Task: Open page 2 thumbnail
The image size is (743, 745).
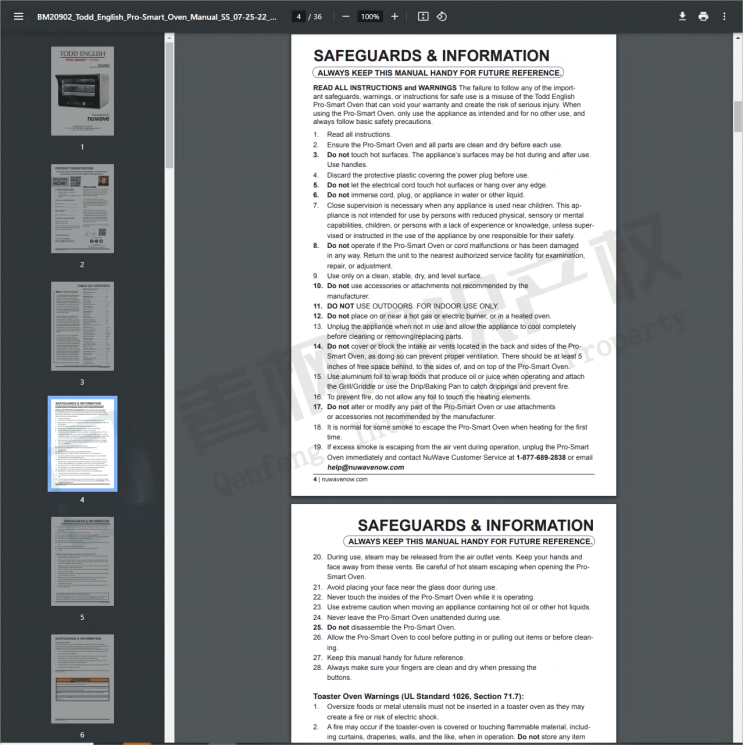Action: (x=82, y=208)
